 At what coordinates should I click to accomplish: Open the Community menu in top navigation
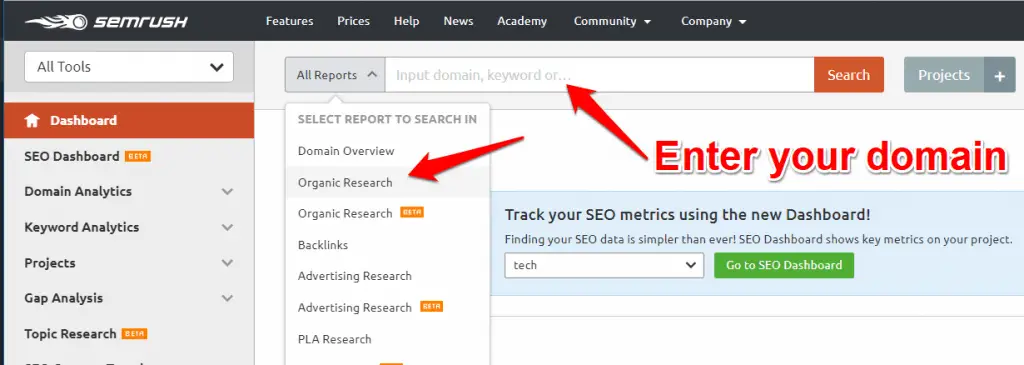(613, 21)
